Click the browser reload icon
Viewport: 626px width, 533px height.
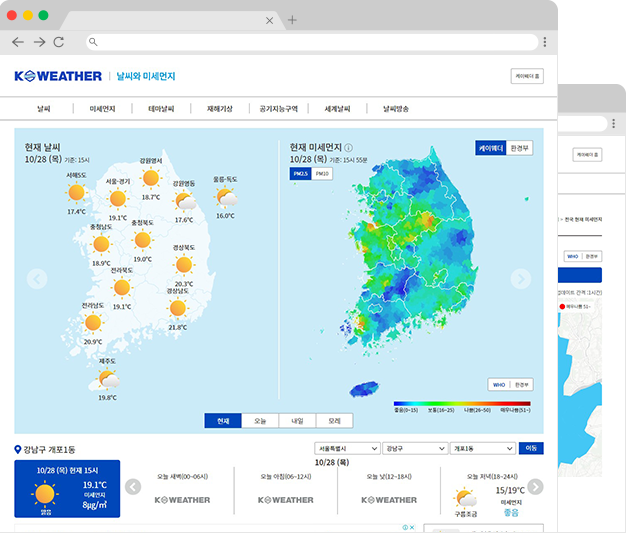click(59, 42)
